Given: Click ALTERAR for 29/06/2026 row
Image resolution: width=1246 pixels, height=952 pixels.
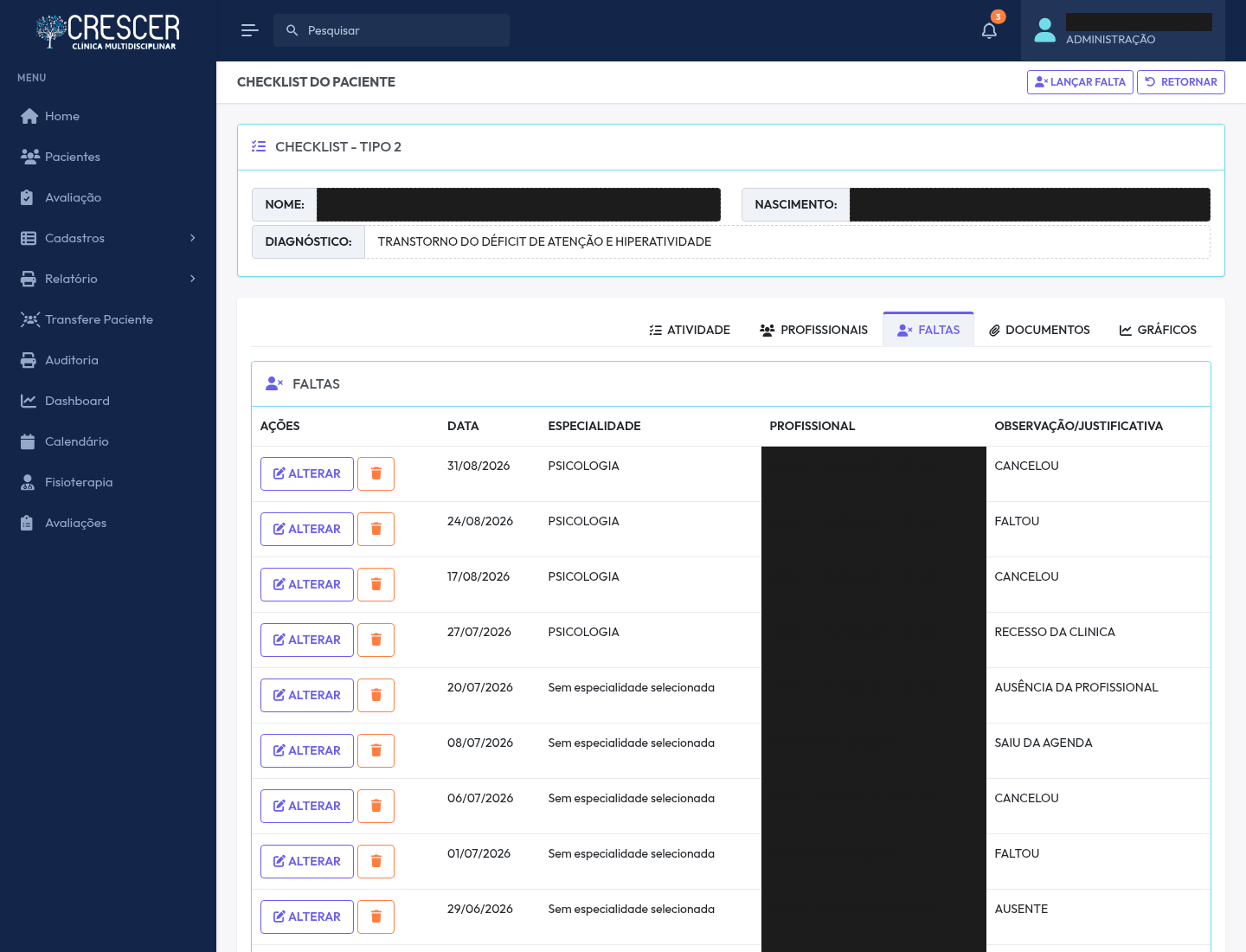Looking at the screenshot, I should pyautogui.click(x=307, y=917).
